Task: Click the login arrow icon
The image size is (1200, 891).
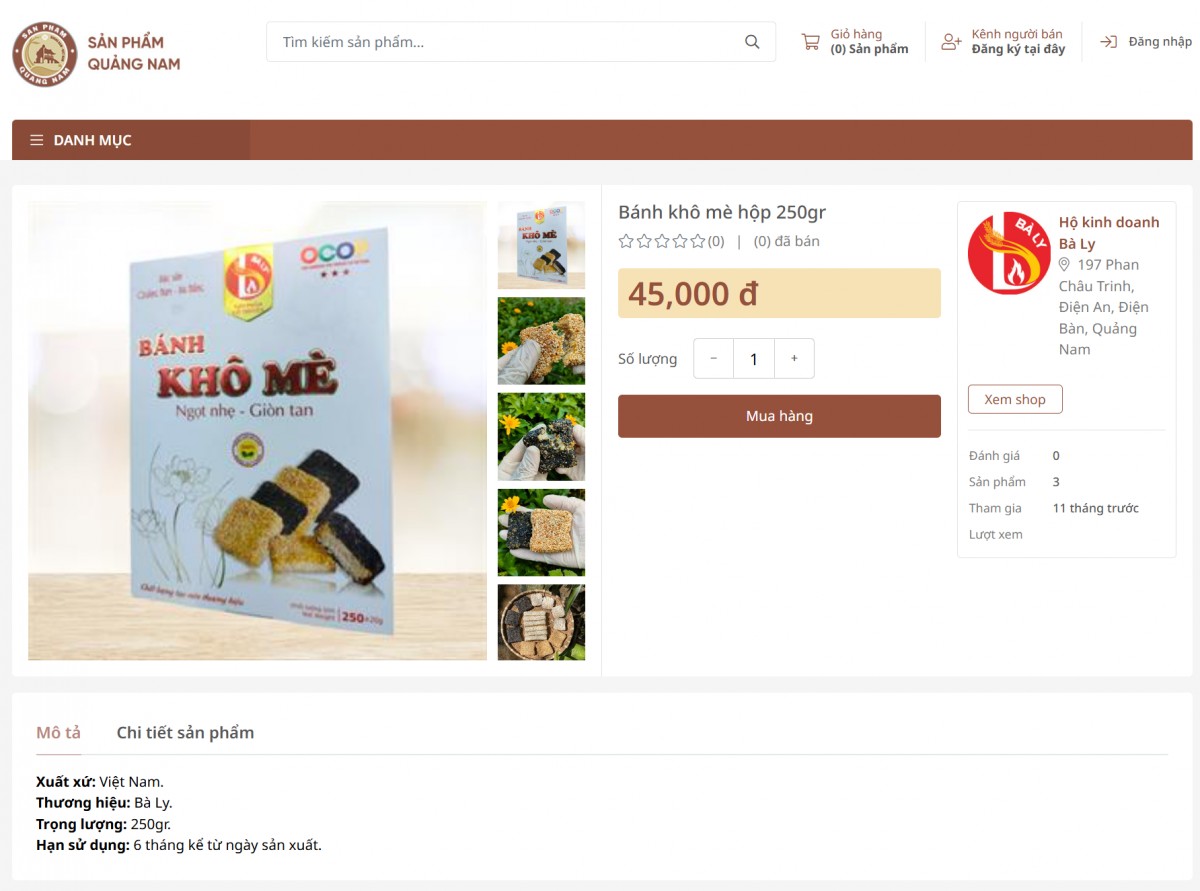Action: [1108, 42]
